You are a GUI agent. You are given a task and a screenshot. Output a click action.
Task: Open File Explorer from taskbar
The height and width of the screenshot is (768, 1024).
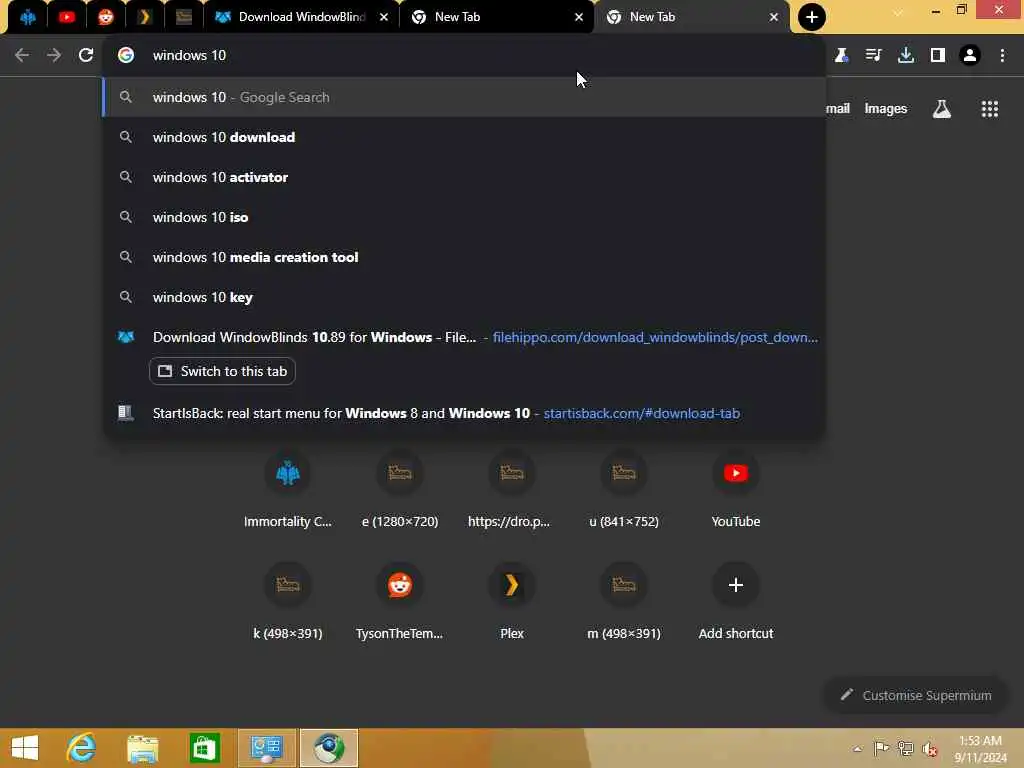point(142,748)
